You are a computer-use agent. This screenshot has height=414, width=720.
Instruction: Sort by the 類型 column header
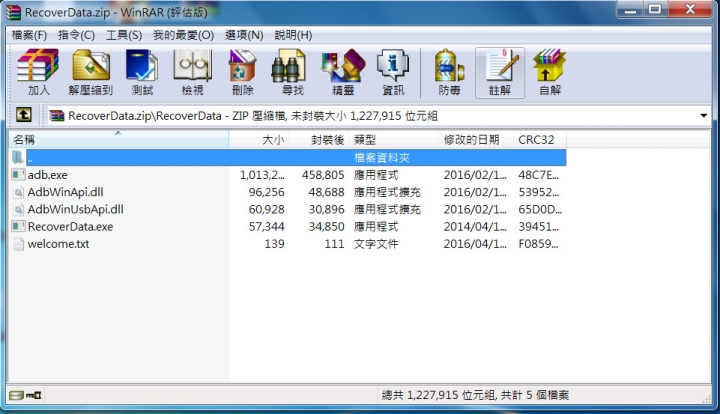[x=394, y=140]
